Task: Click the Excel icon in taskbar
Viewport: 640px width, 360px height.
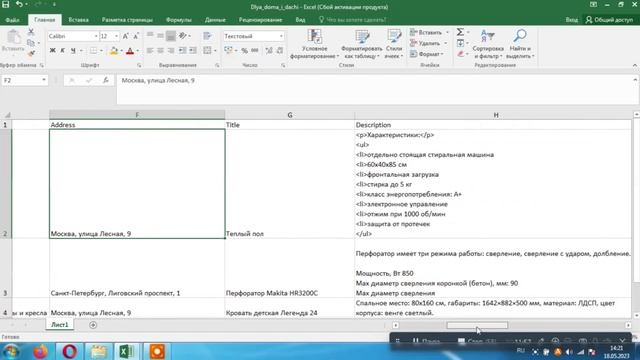Action: point(127,351)
